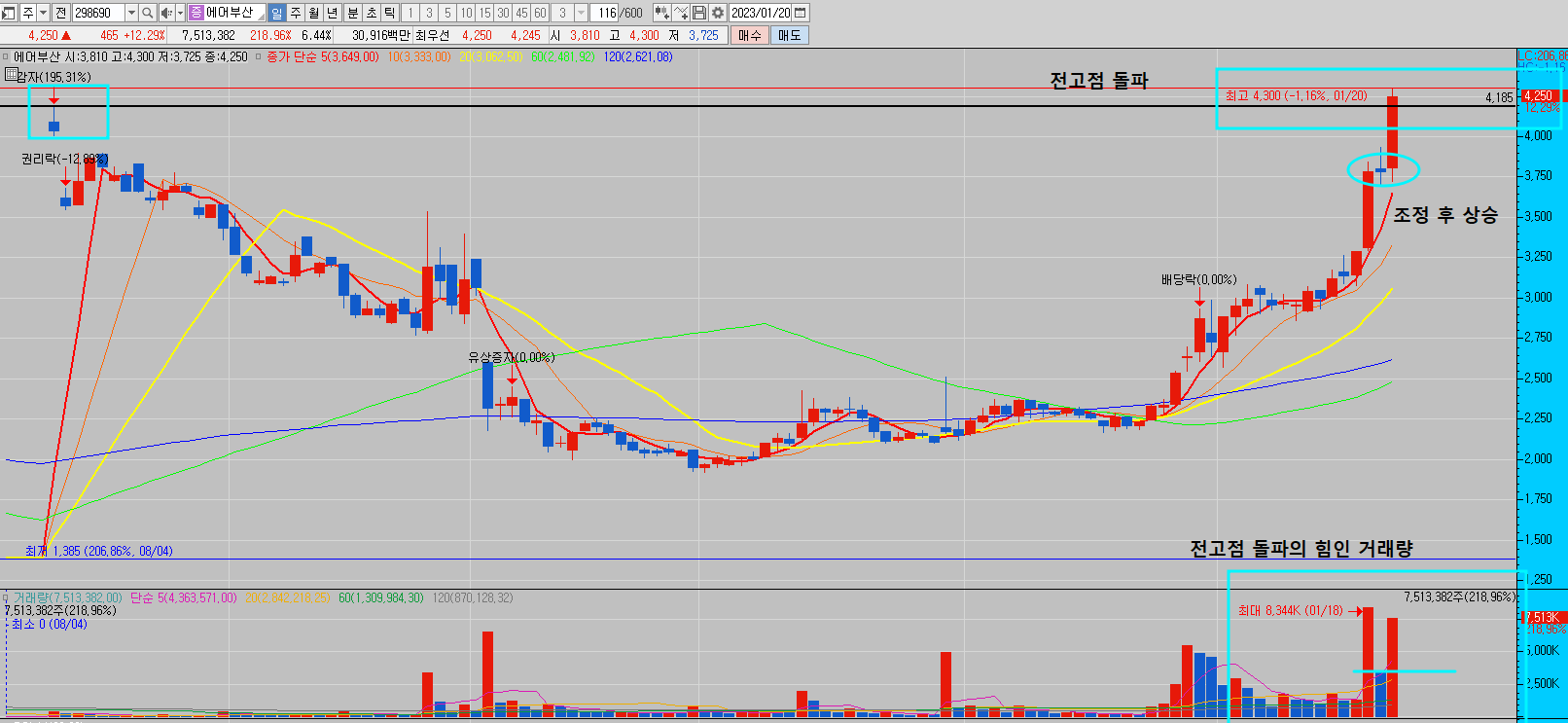Toggle the 종가 단순 moving average legend square
Viewport: 1568px width, 723px height.
coord(259,56)
